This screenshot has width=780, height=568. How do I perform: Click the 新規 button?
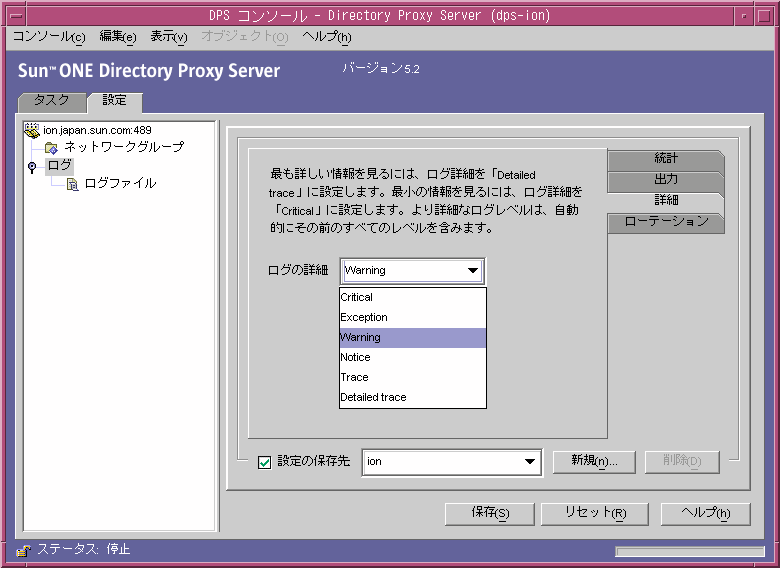point(594,462)
